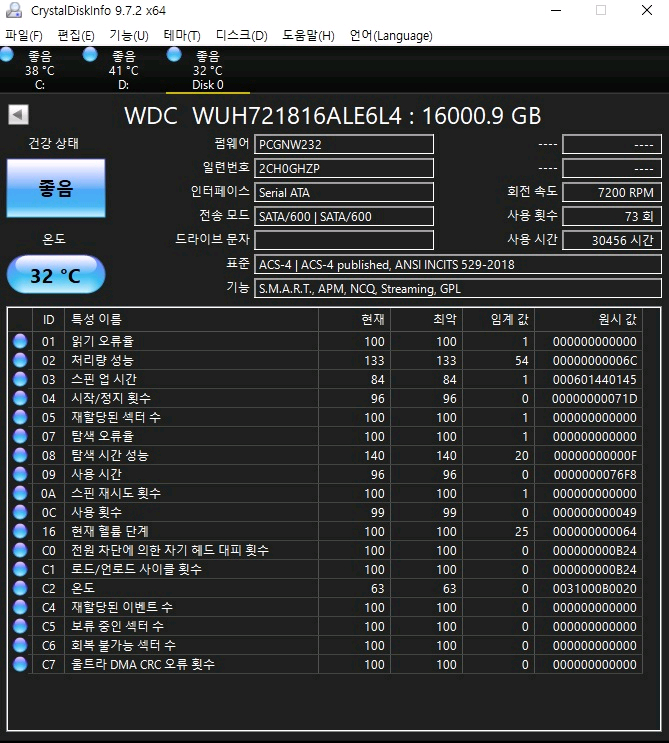The image size is (669, 743).
Task: Select attribute name 울트라 DMA CRC 오류 횟수
Action: 143,664
